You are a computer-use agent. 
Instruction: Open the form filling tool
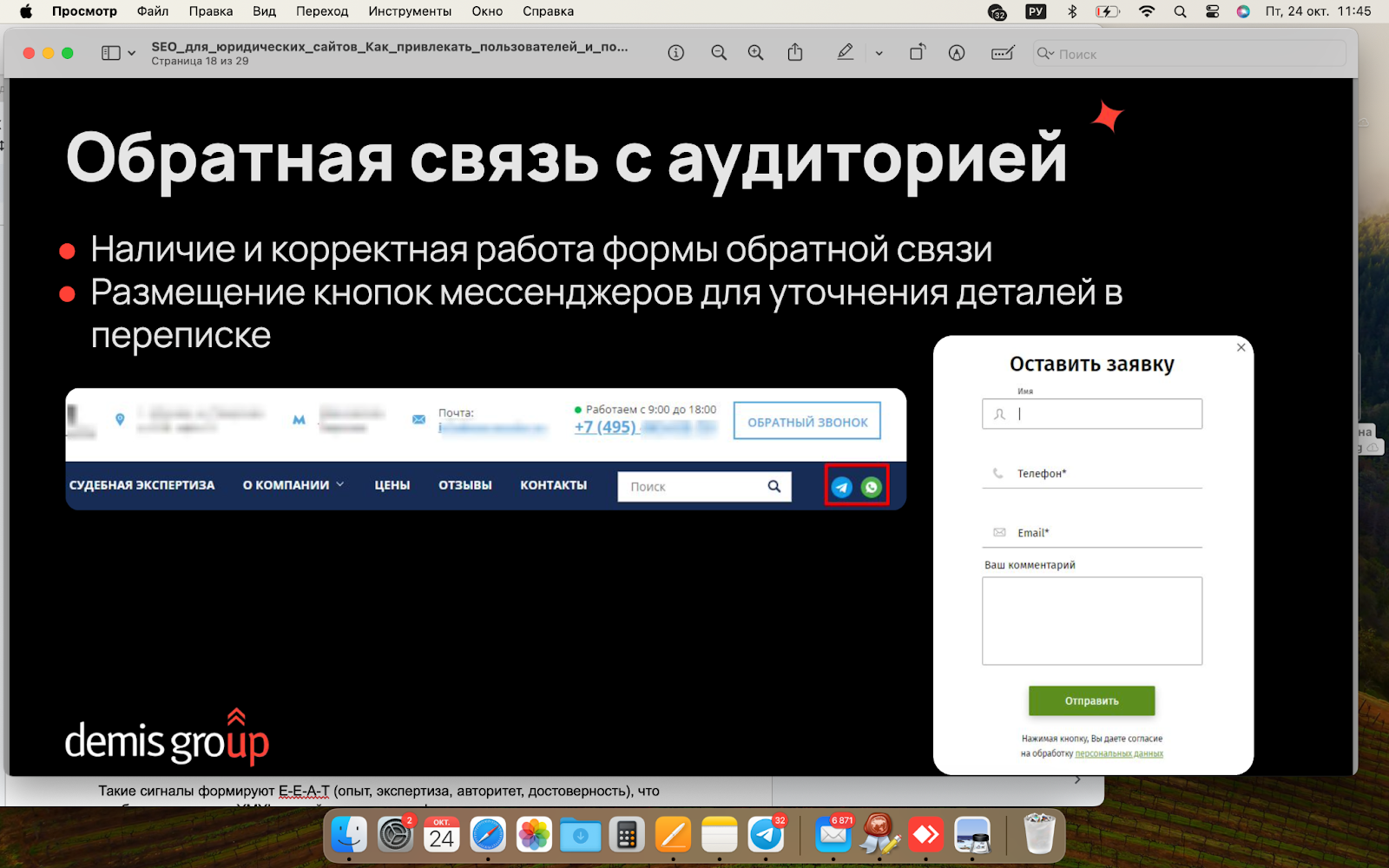tap(1003, 53)
